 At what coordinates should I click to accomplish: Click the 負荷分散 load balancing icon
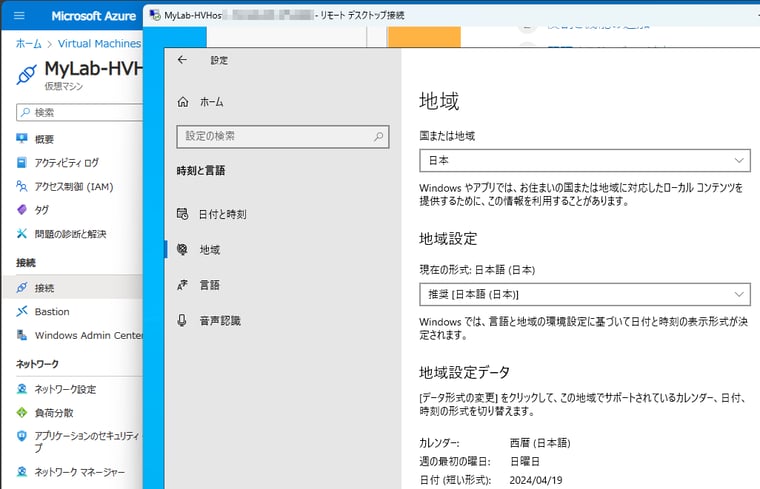(x=22, y=412)
